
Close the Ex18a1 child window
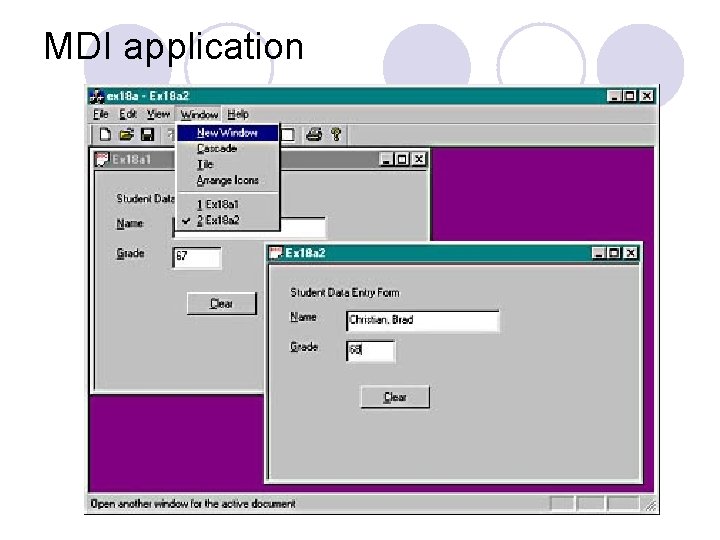coord(419,159)
